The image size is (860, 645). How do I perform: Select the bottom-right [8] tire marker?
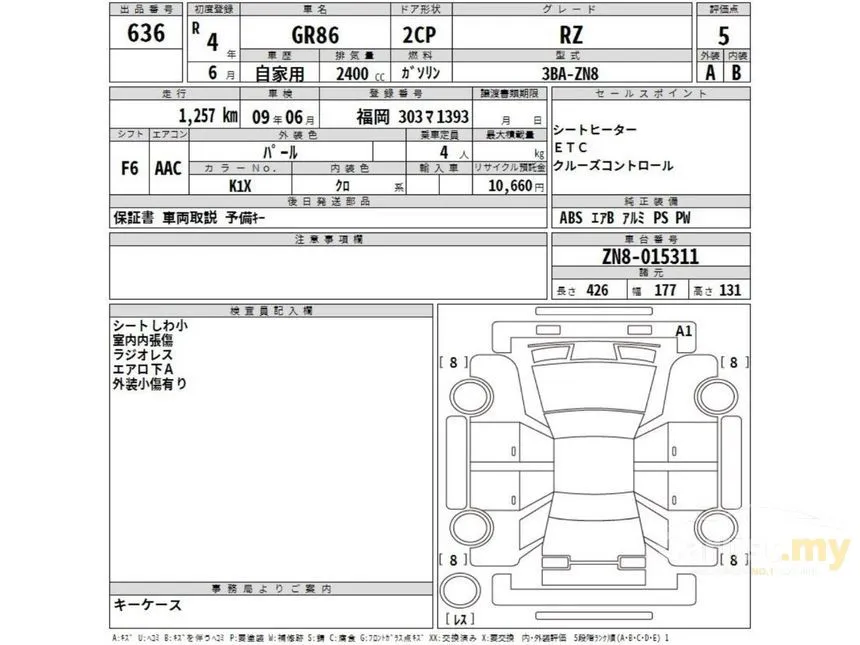[x=733, y=561]
